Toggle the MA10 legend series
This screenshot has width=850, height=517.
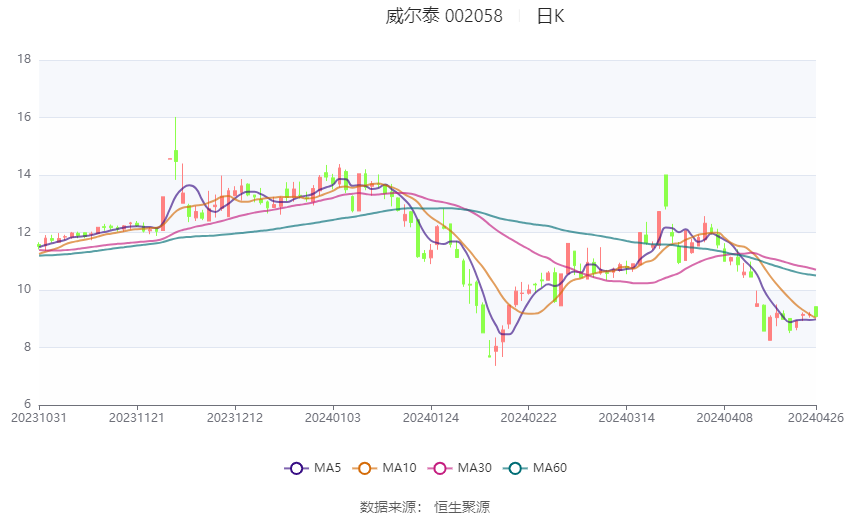[x=384, y=468]
